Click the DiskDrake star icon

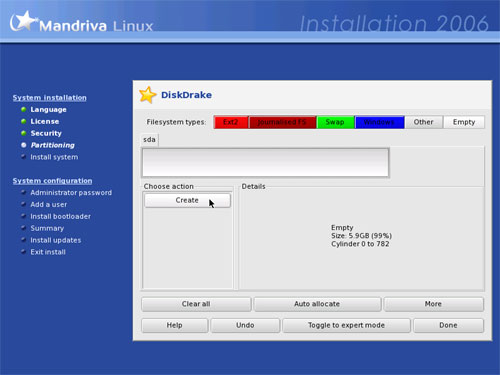147,95
